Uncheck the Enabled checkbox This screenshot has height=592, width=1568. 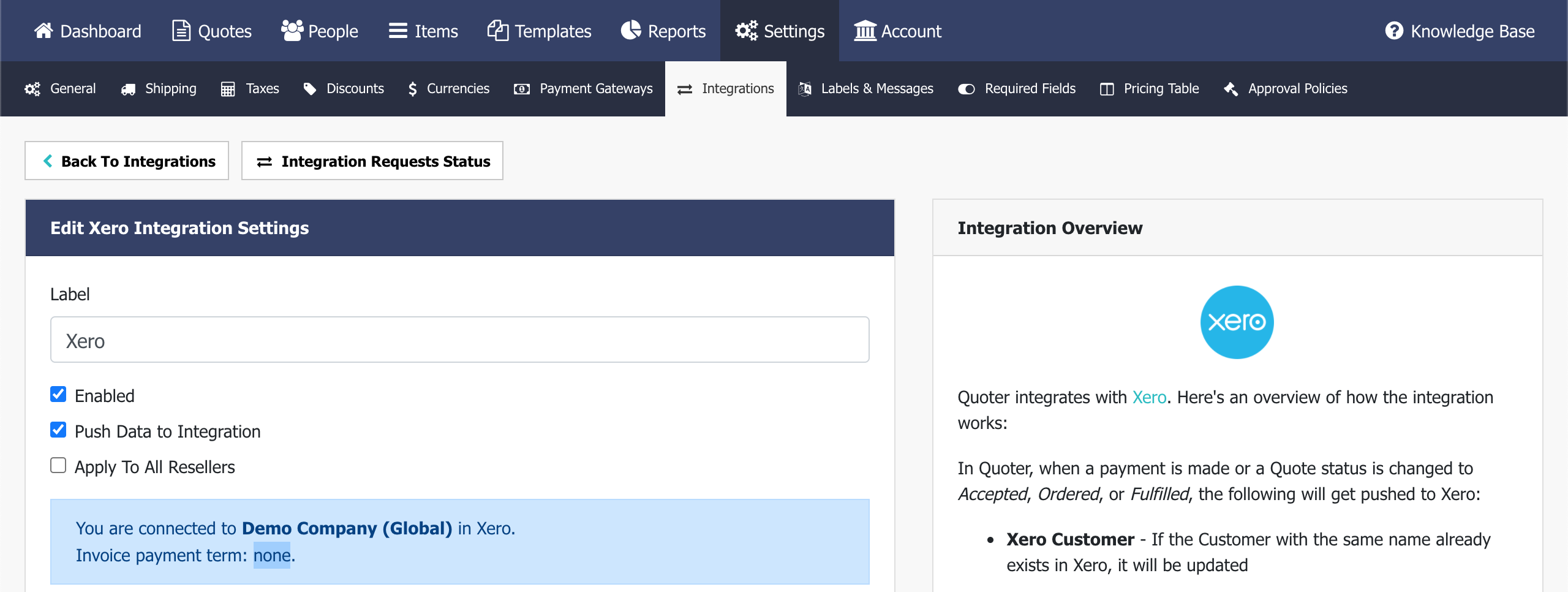click(x=58, y=394)
